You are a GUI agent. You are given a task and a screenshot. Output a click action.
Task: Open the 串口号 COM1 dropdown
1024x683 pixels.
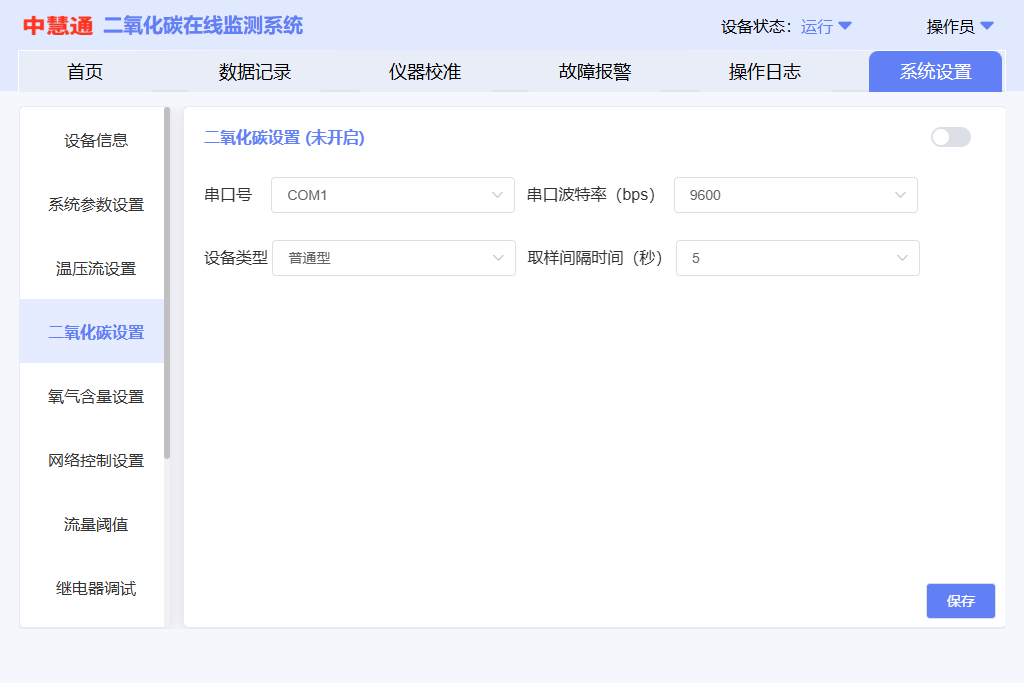(392, 195)
